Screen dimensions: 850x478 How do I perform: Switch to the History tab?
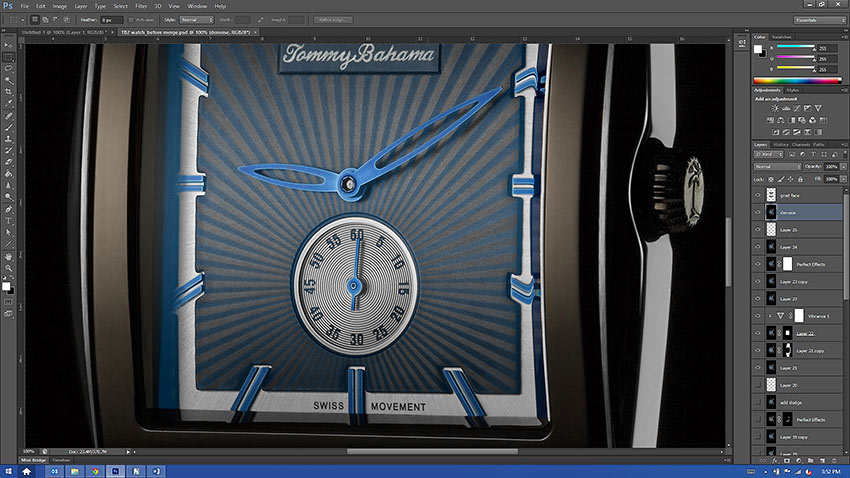[x=781, y=145]
